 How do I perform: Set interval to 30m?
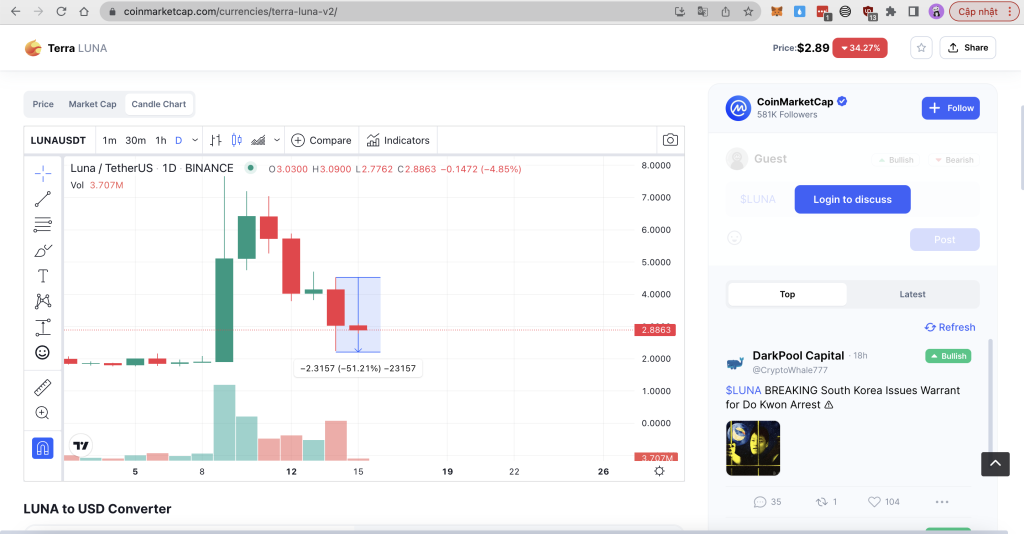pyautogui.click(x=135, y=140)
